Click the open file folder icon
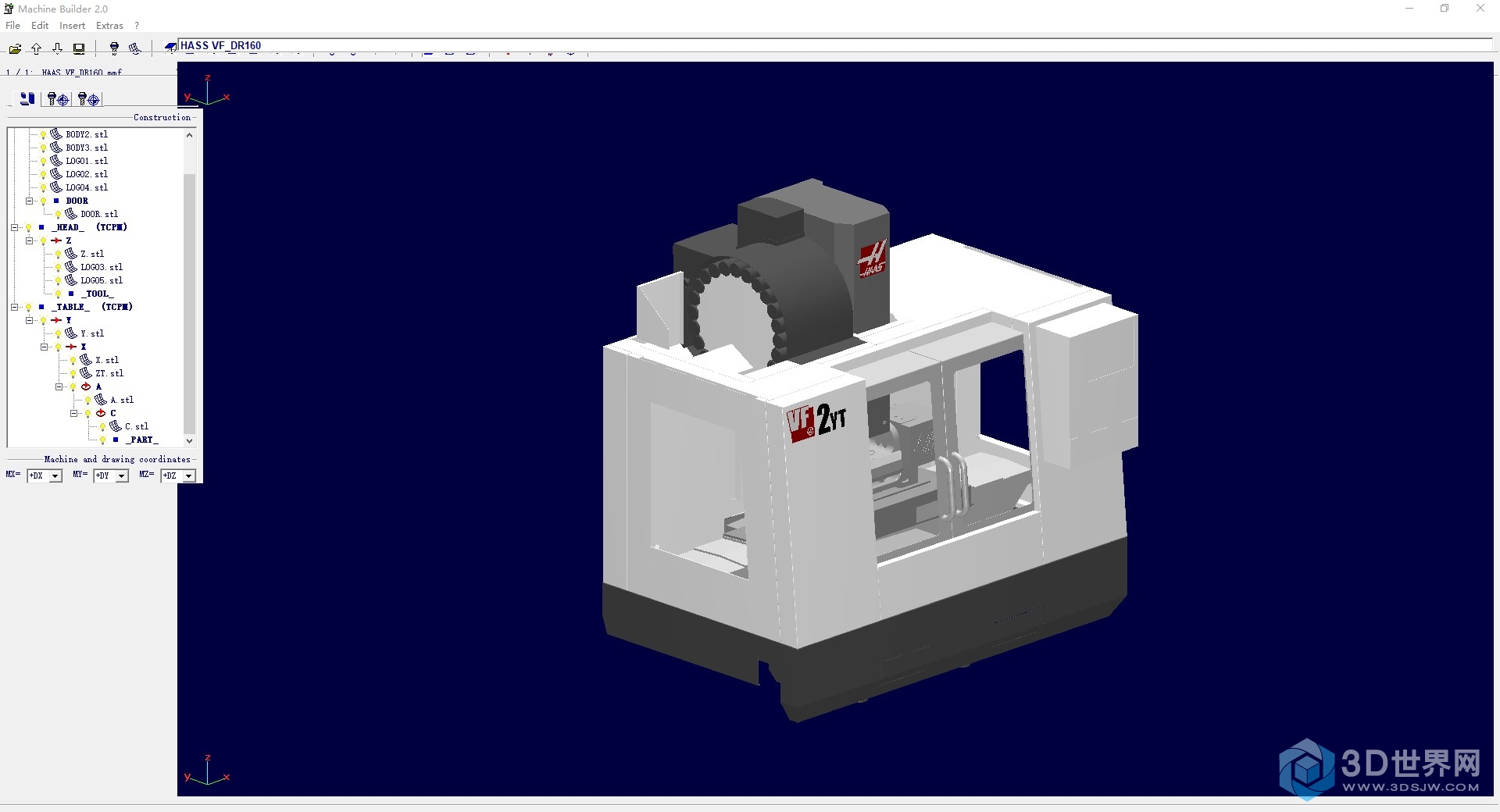 point(15,48)
